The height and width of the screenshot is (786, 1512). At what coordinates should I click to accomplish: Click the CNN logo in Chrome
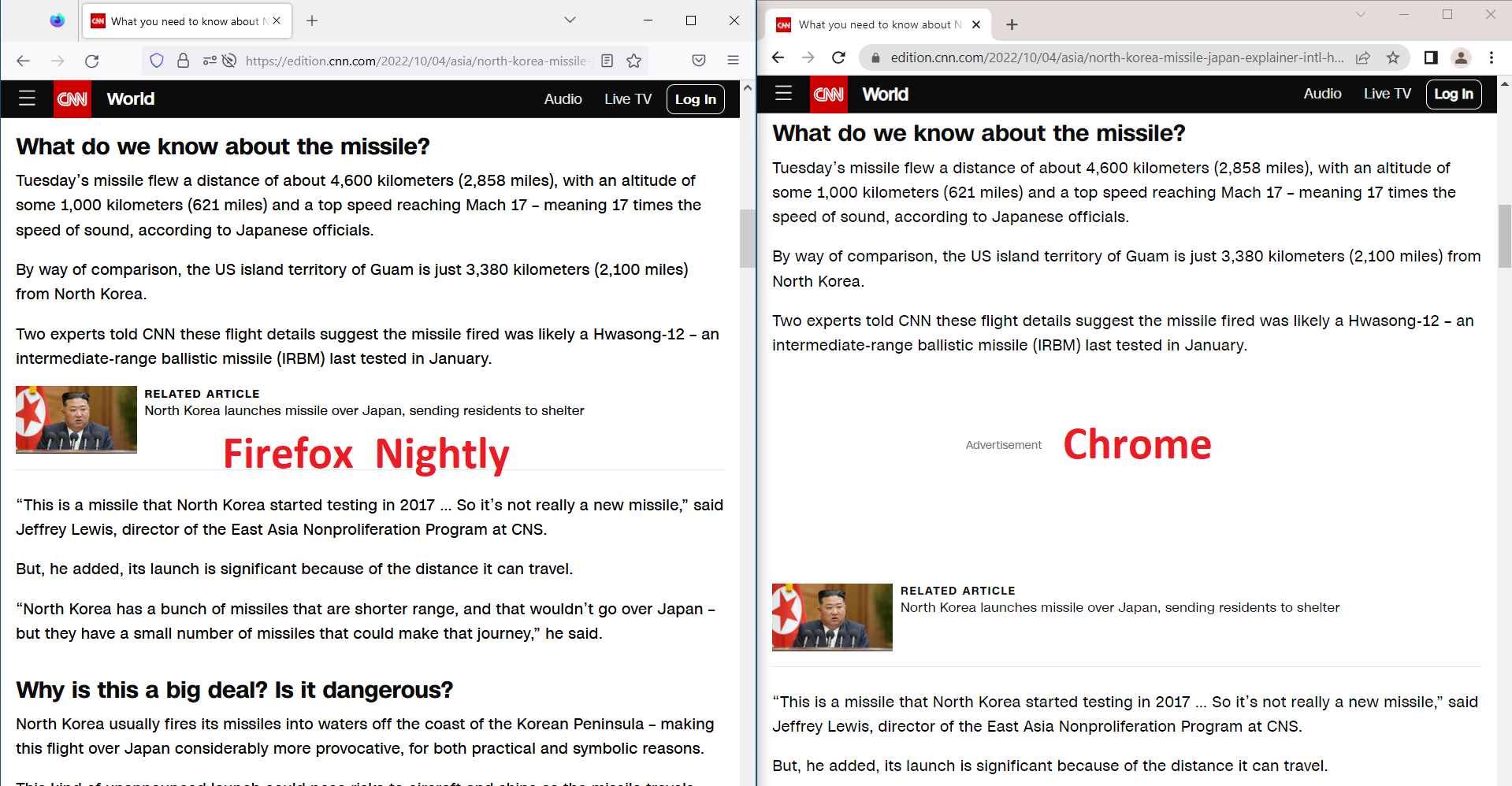[x=828, y=95]
